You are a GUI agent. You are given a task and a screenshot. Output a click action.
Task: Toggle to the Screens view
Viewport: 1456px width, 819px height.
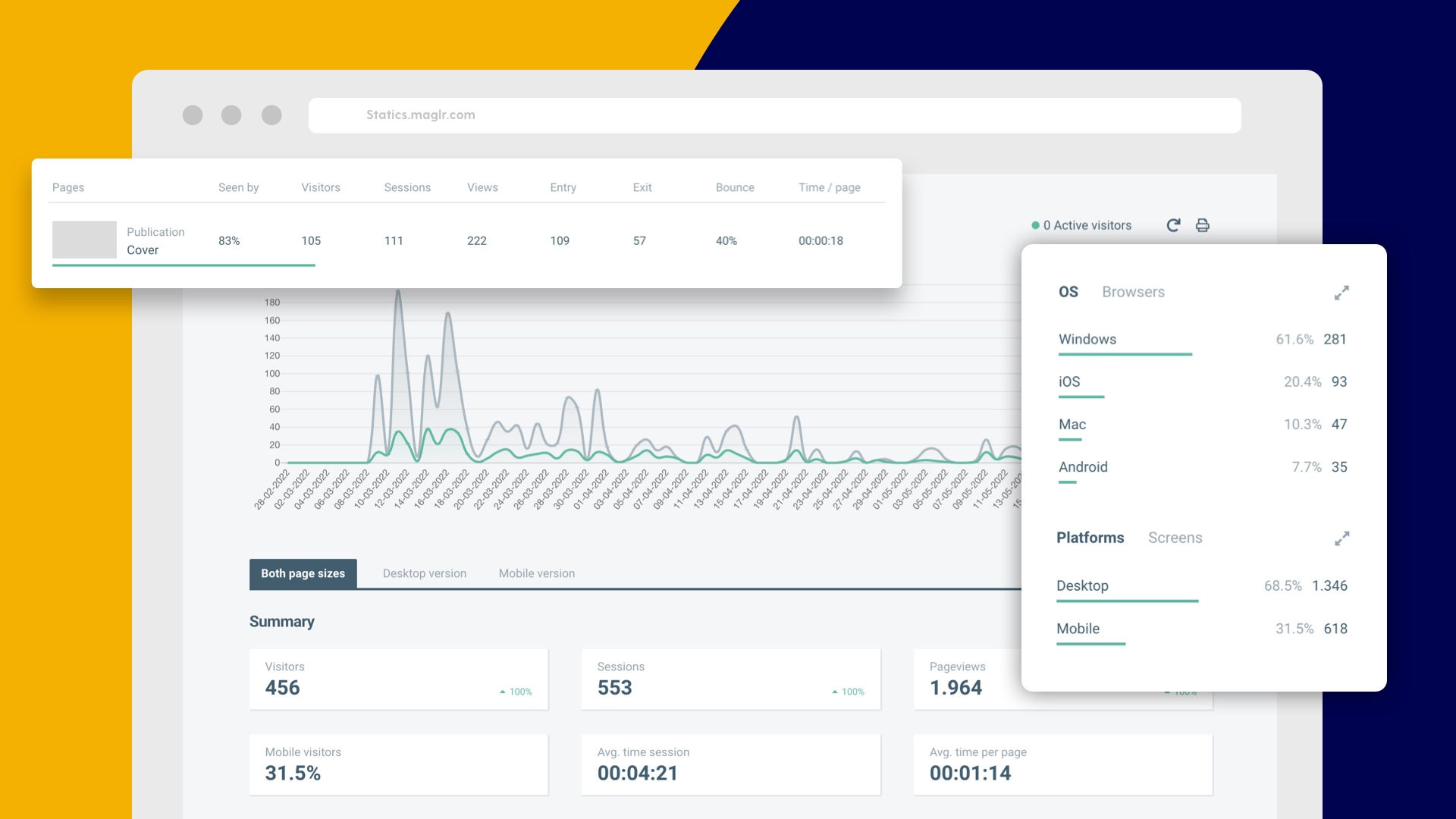pos(1175,538)
